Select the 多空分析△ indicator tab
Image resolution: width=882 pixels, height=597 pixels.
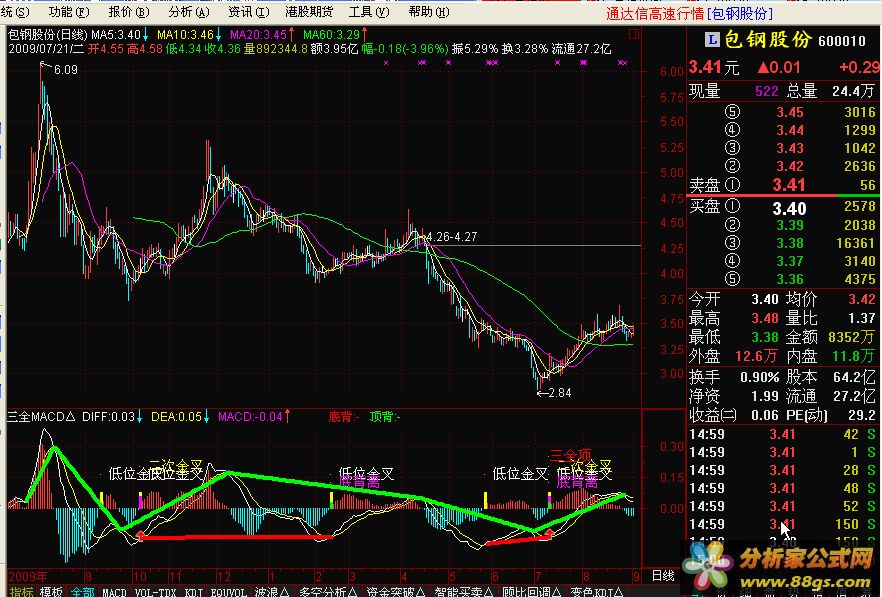click(x=328, y=591)
